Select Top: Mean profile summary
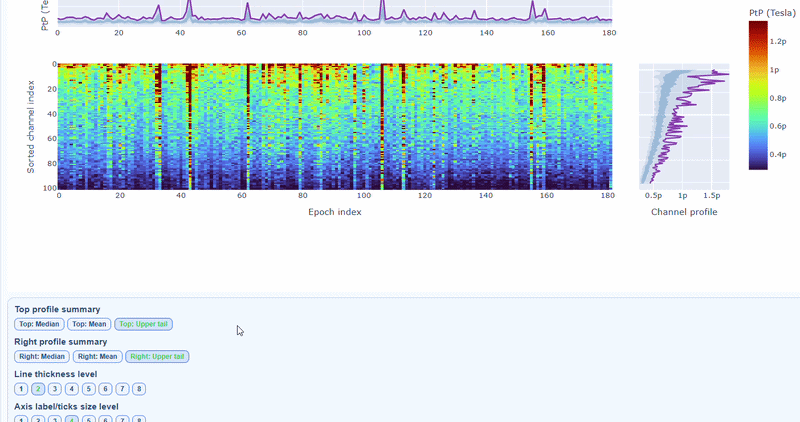 pos(89,324)
